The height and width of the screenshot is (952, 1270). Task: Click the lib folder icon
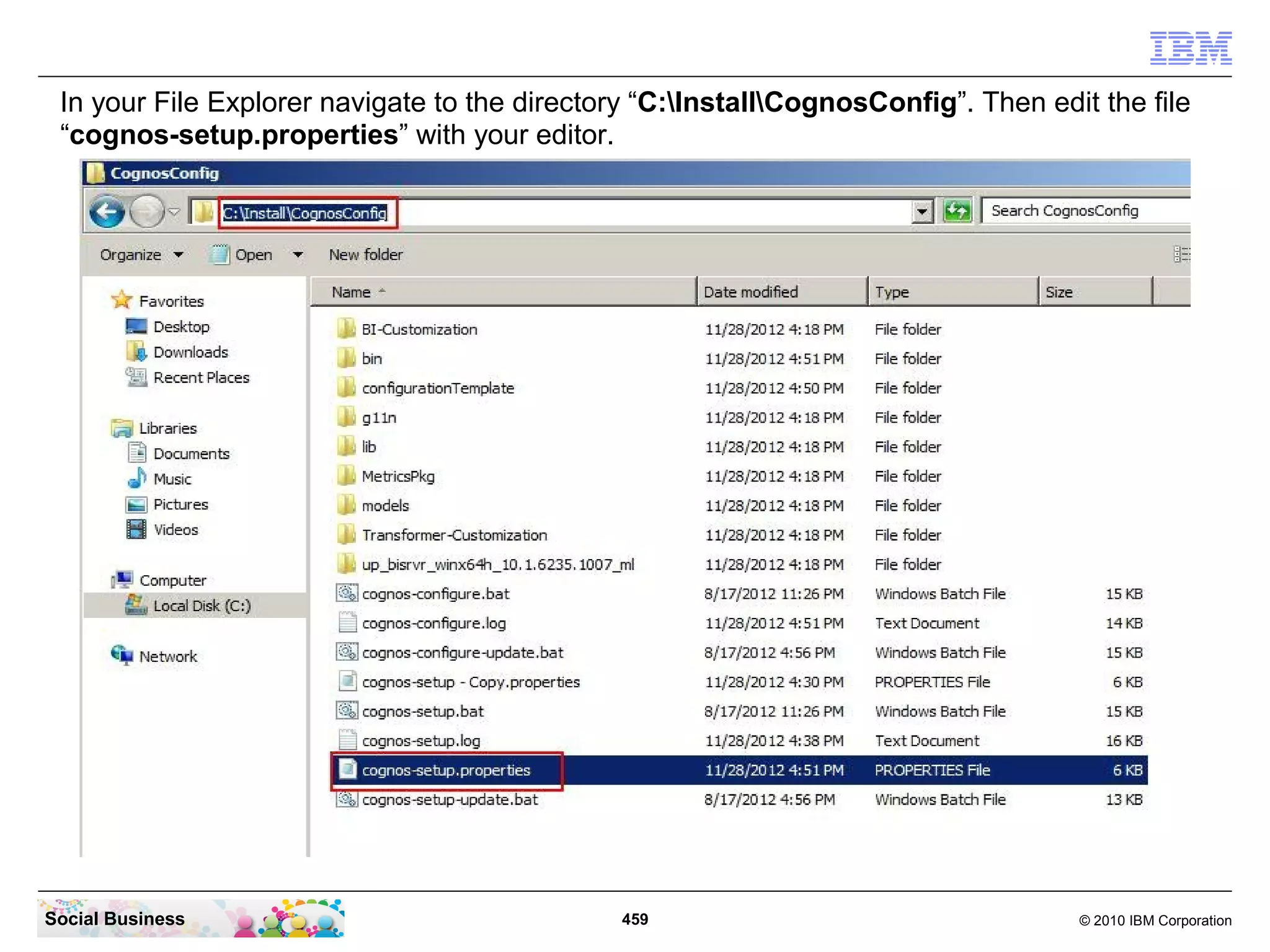point(346,446)
